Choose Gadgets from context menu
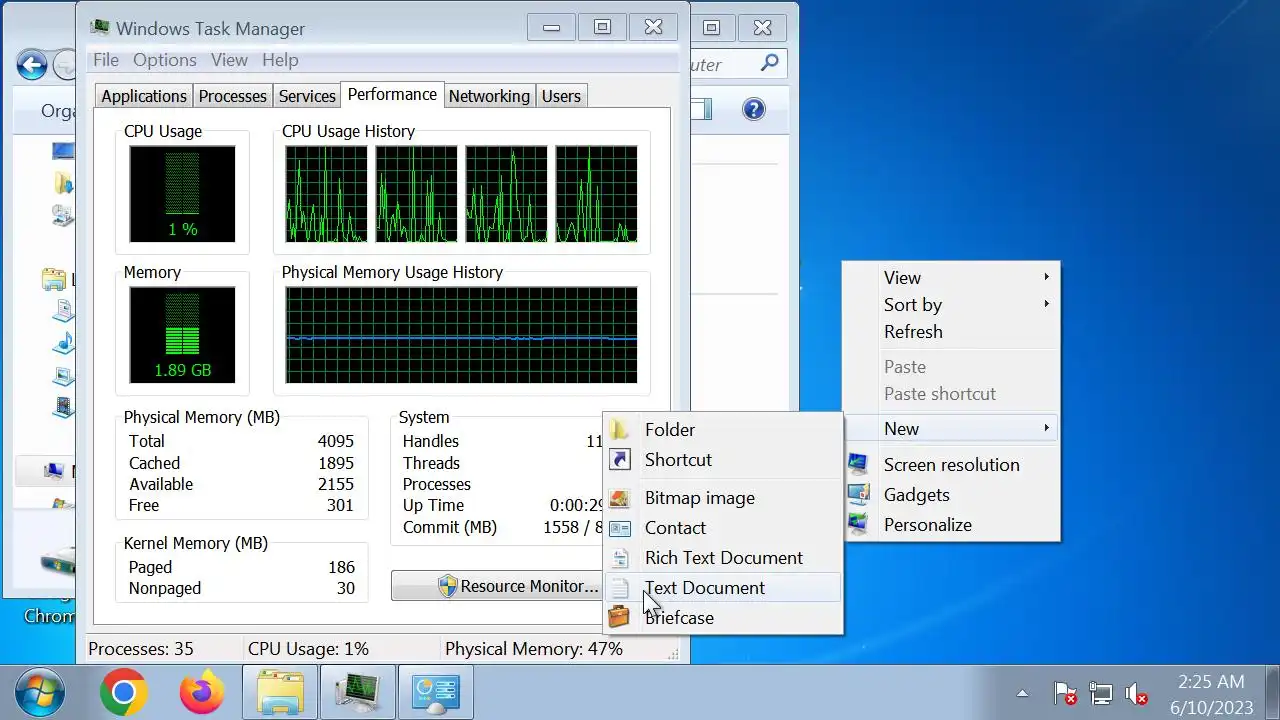1280x720 pixels. click(x=951, y=494)
